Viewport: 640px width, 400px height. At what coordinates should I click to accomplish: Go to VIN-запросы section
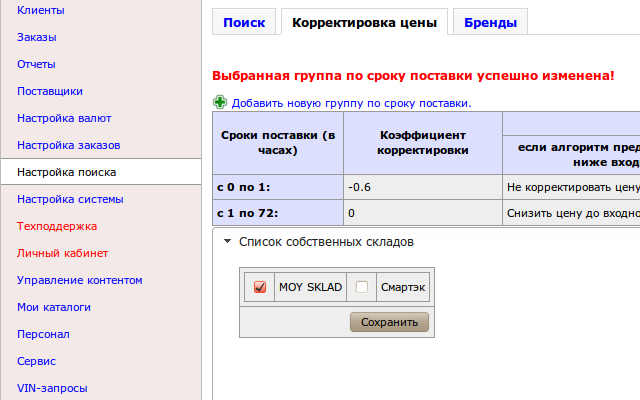pyautogui.click(x=52, y=388)
